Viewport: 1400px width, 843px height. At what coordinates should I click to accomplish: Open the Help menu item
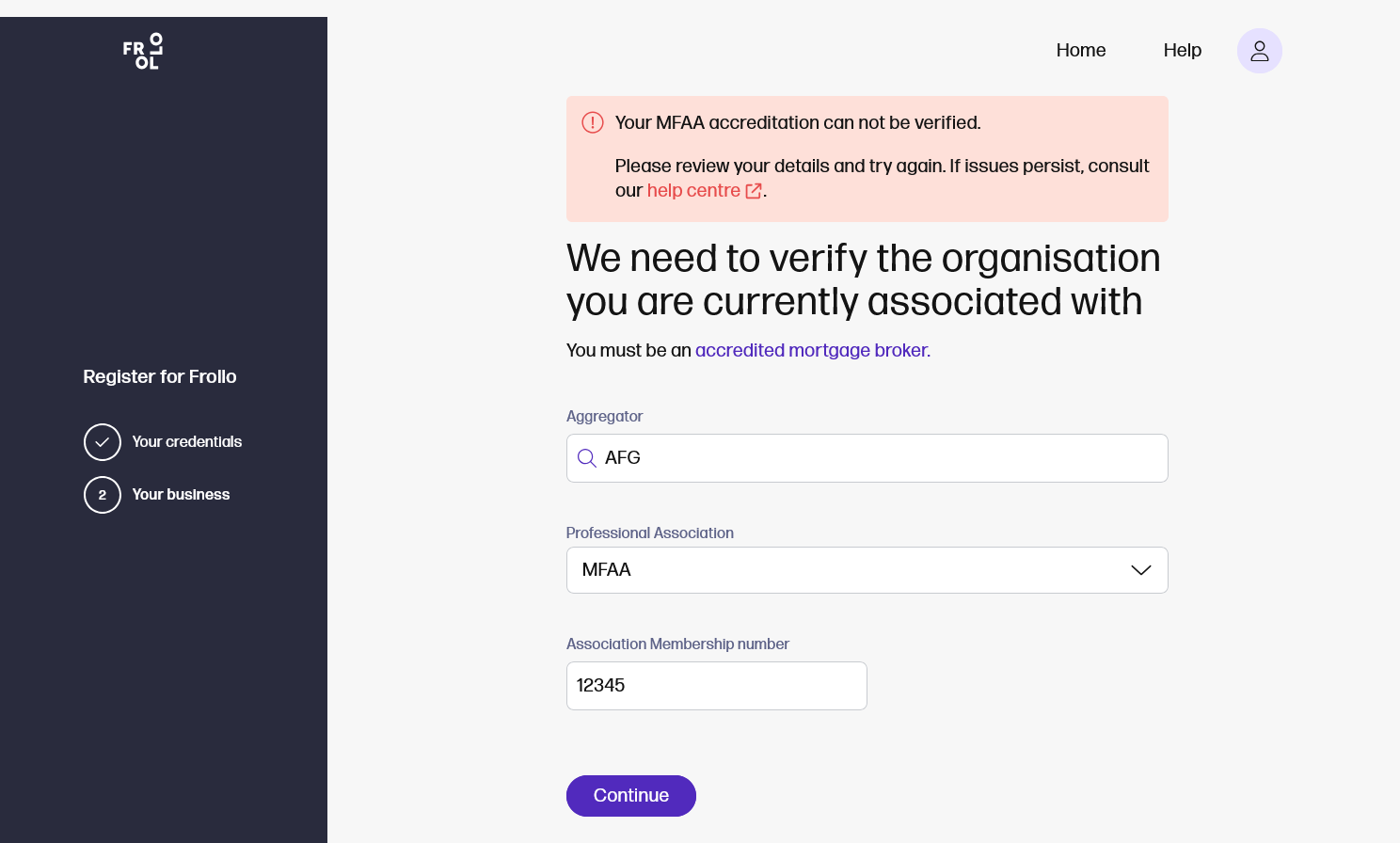[1182, 51]
